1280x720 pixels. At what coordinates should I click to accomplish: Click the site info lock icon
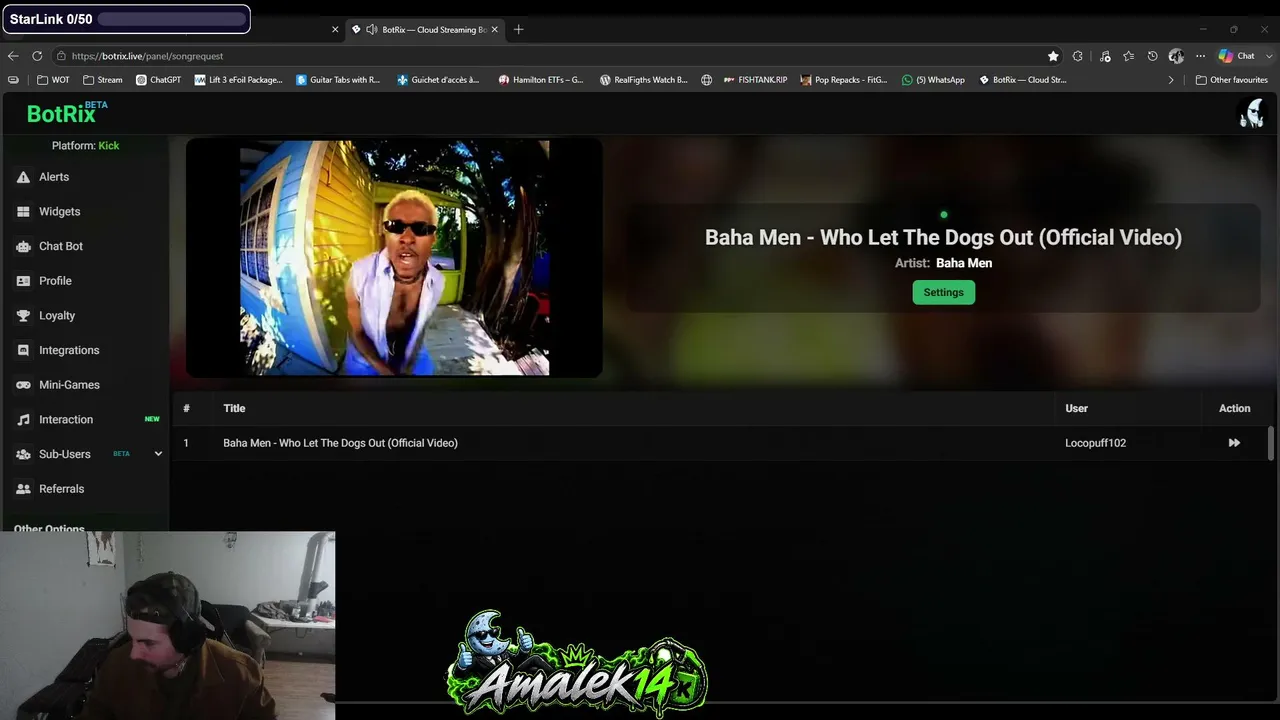(61, 56)
